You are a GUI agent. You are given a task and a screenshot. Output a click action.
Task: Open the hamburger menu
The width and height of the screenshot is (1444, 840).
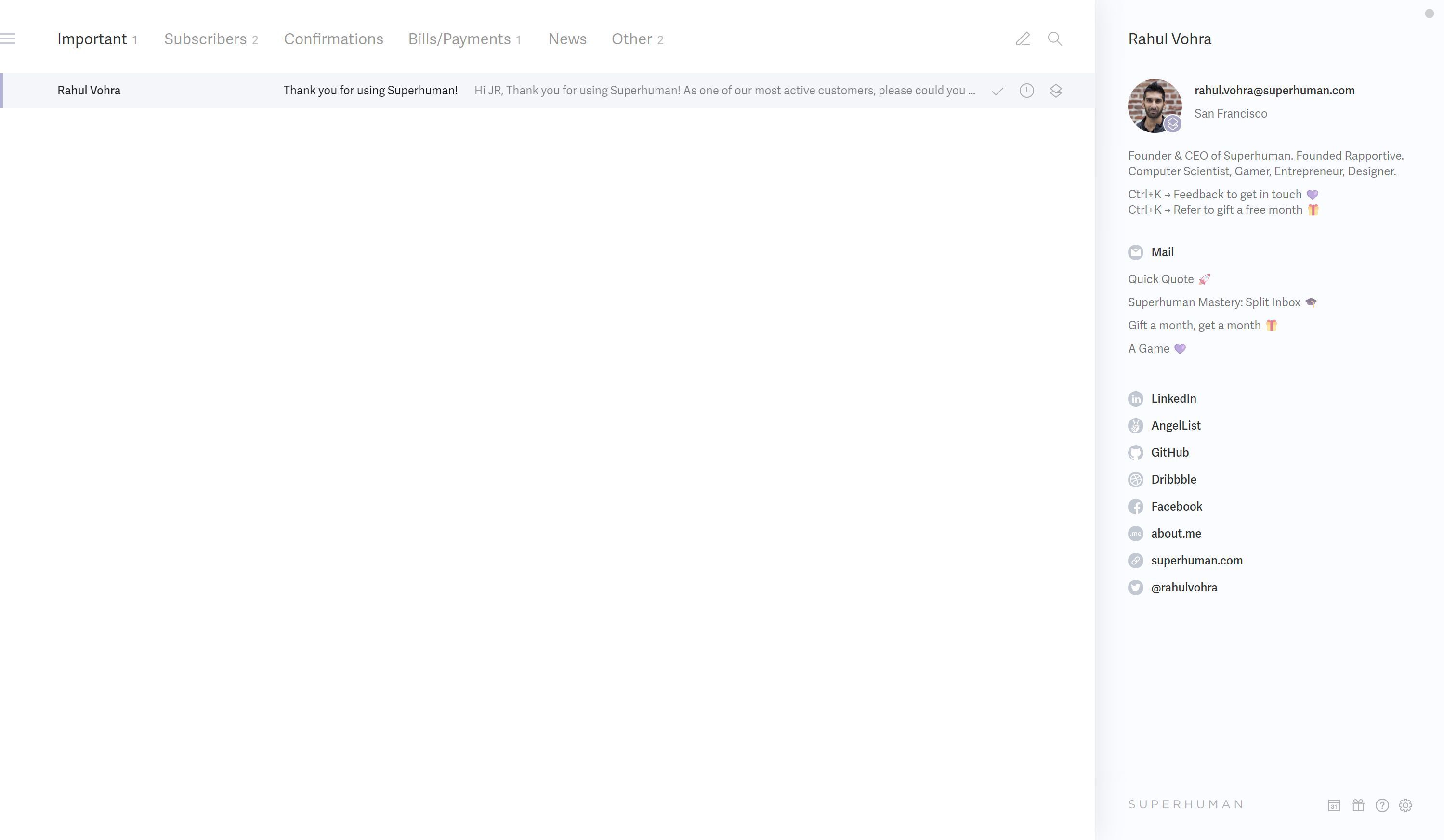pyautogui.click(x=7, y=39)
